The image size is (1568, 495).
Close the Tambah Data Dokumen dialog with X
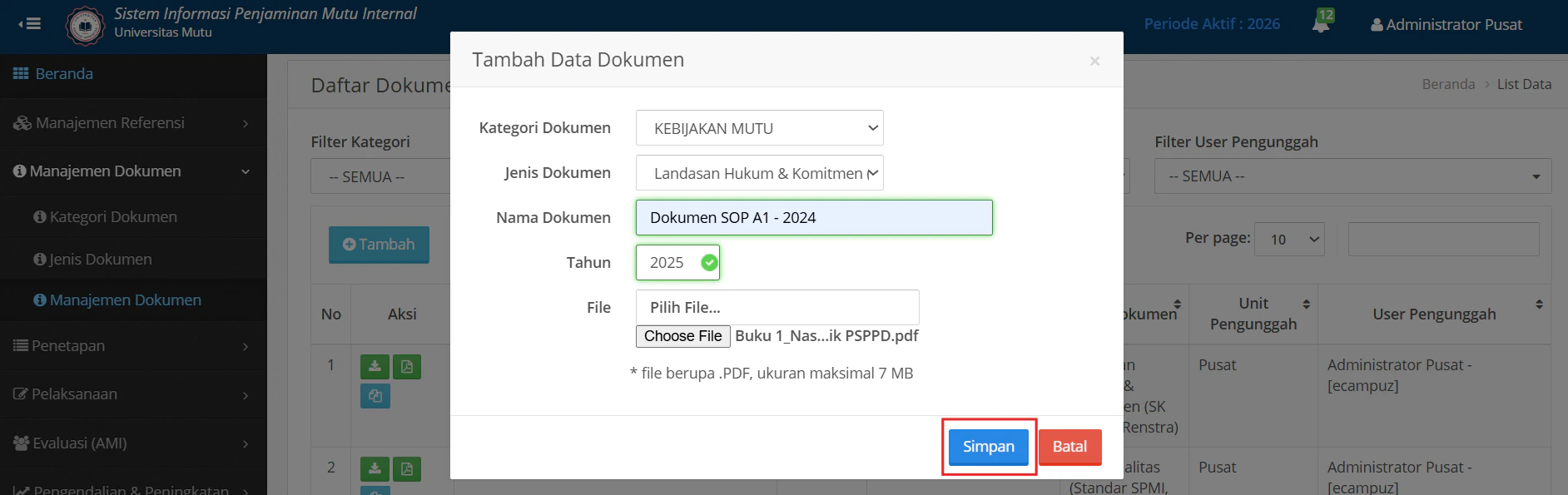point(1095,61)
